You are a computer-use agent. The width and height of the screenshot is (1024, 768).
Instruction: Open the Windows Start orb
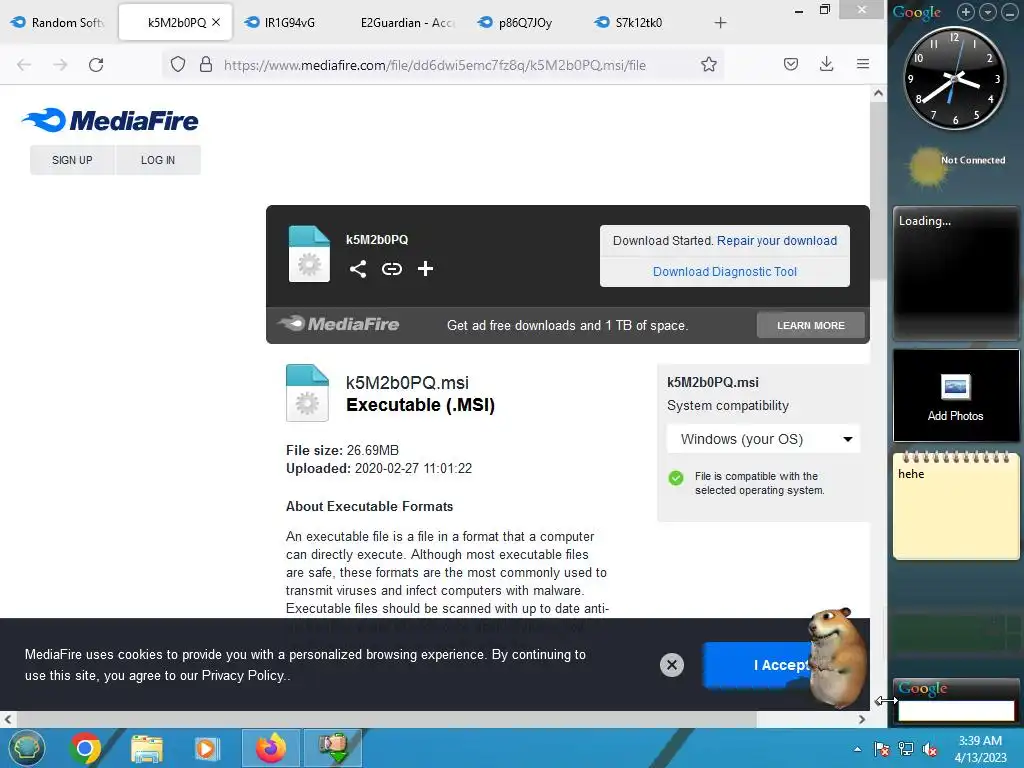click(x=26, y=748)
